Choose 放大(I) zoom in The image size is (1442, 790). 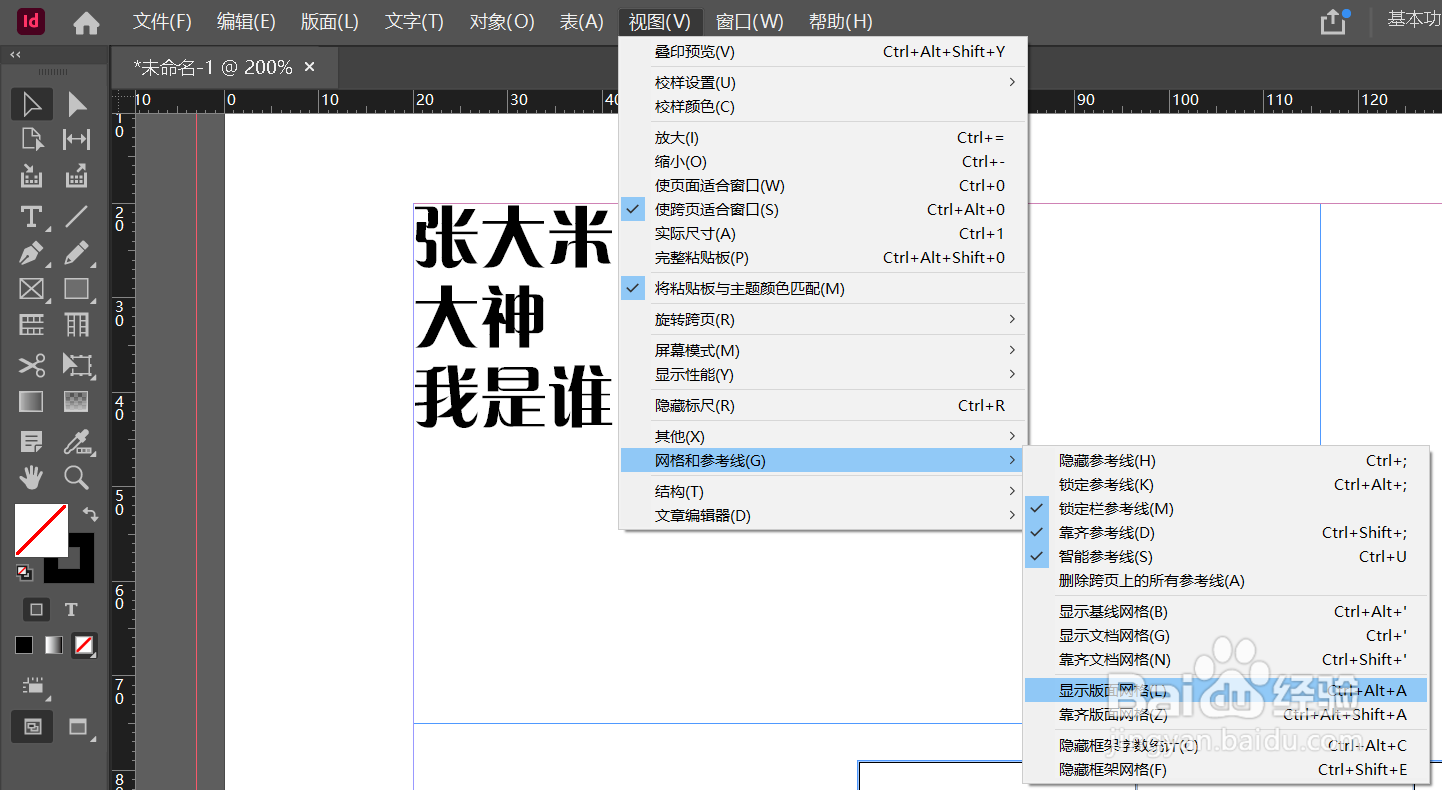tap(824, 138)
